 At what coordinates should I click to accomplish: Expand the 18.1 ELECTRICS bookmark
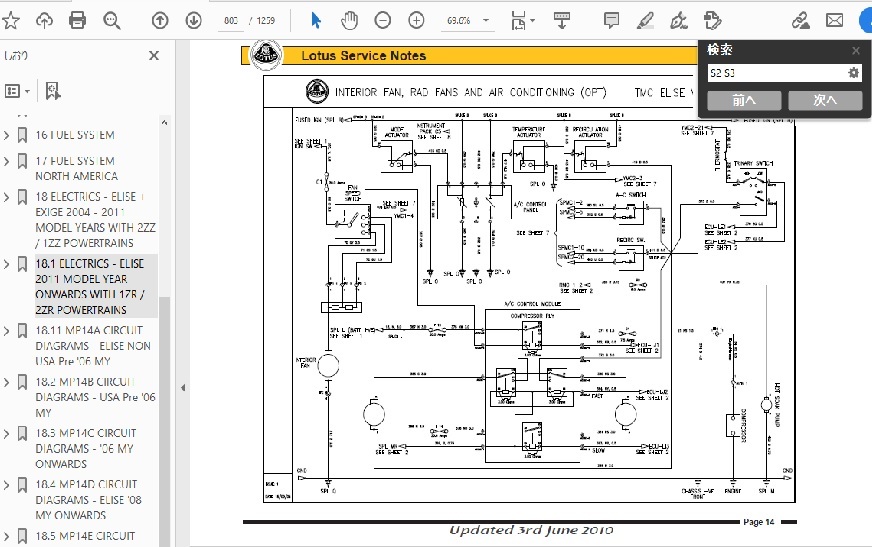point(6,264)
